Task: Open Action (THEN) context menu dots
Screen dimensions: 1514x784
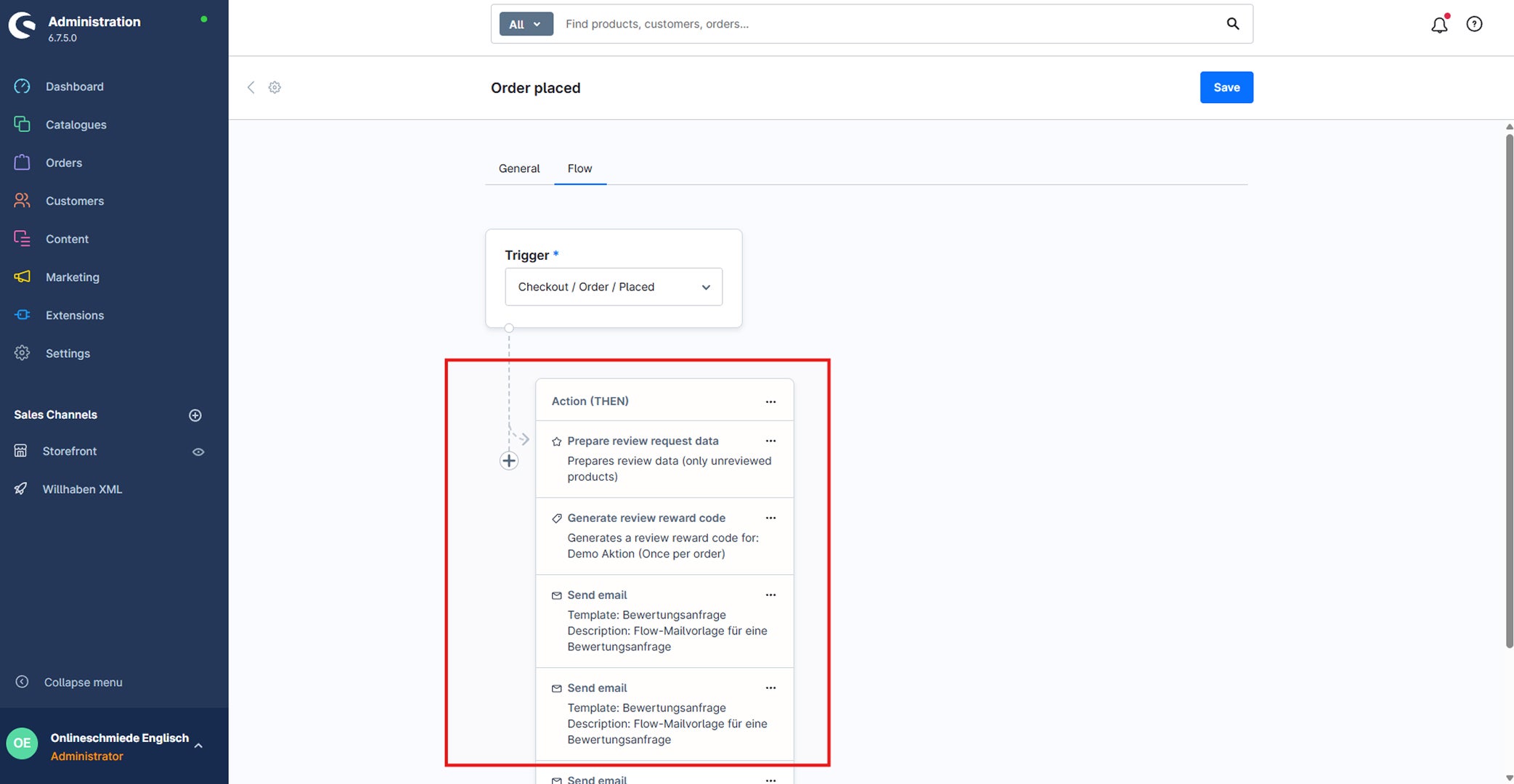Action: [x=770, y=401]
